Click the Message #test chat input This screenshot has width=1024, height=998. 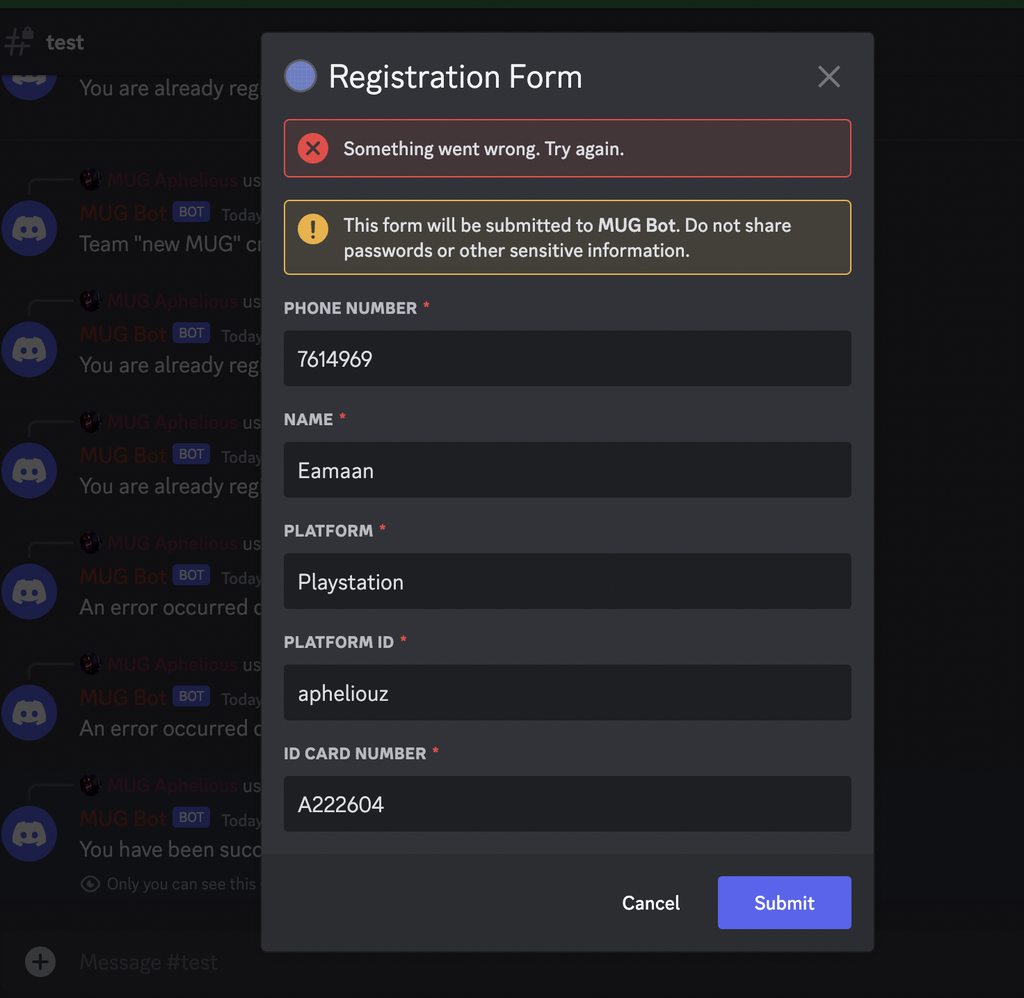(149, 962)
